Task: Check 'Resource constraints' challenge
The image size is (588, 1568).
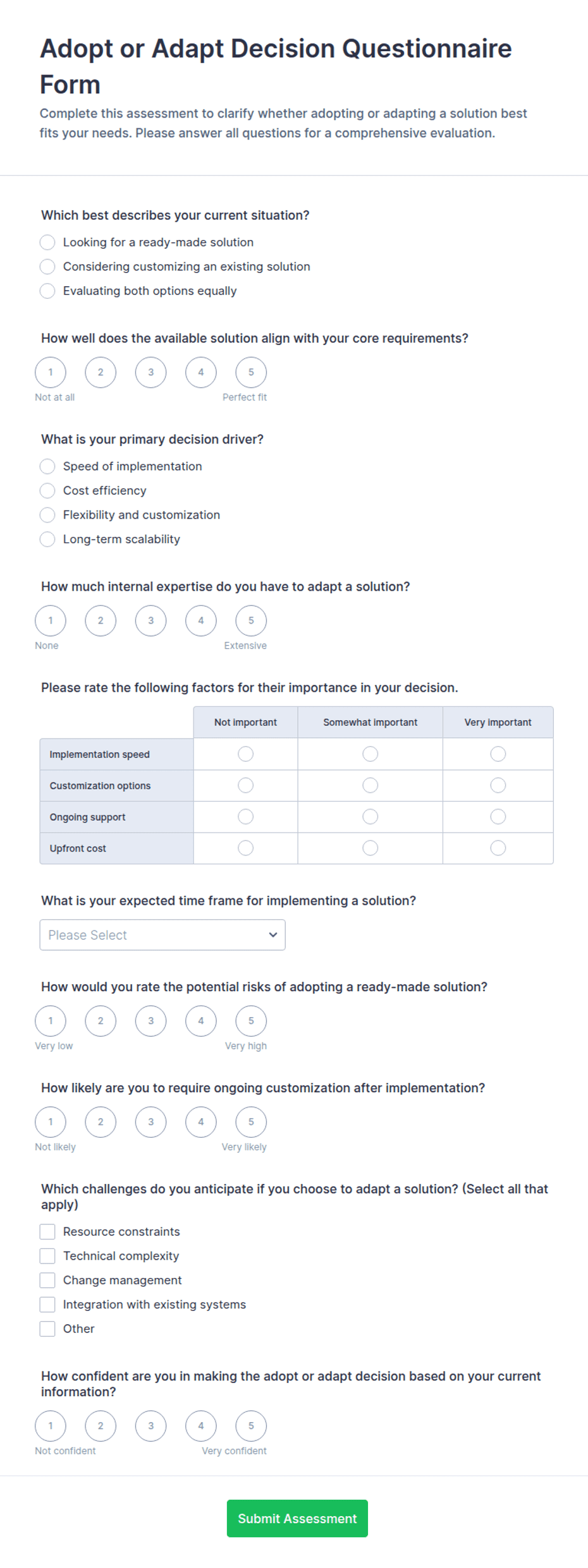Action: [47, 1232]
